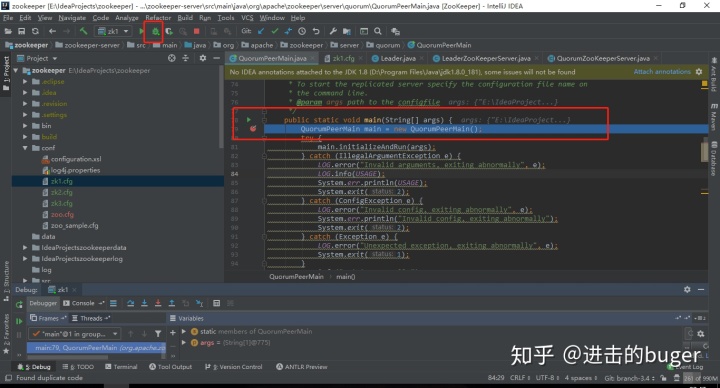
Task: Click the filter funnel icon in Frames
Action: [x=158, y=334]
